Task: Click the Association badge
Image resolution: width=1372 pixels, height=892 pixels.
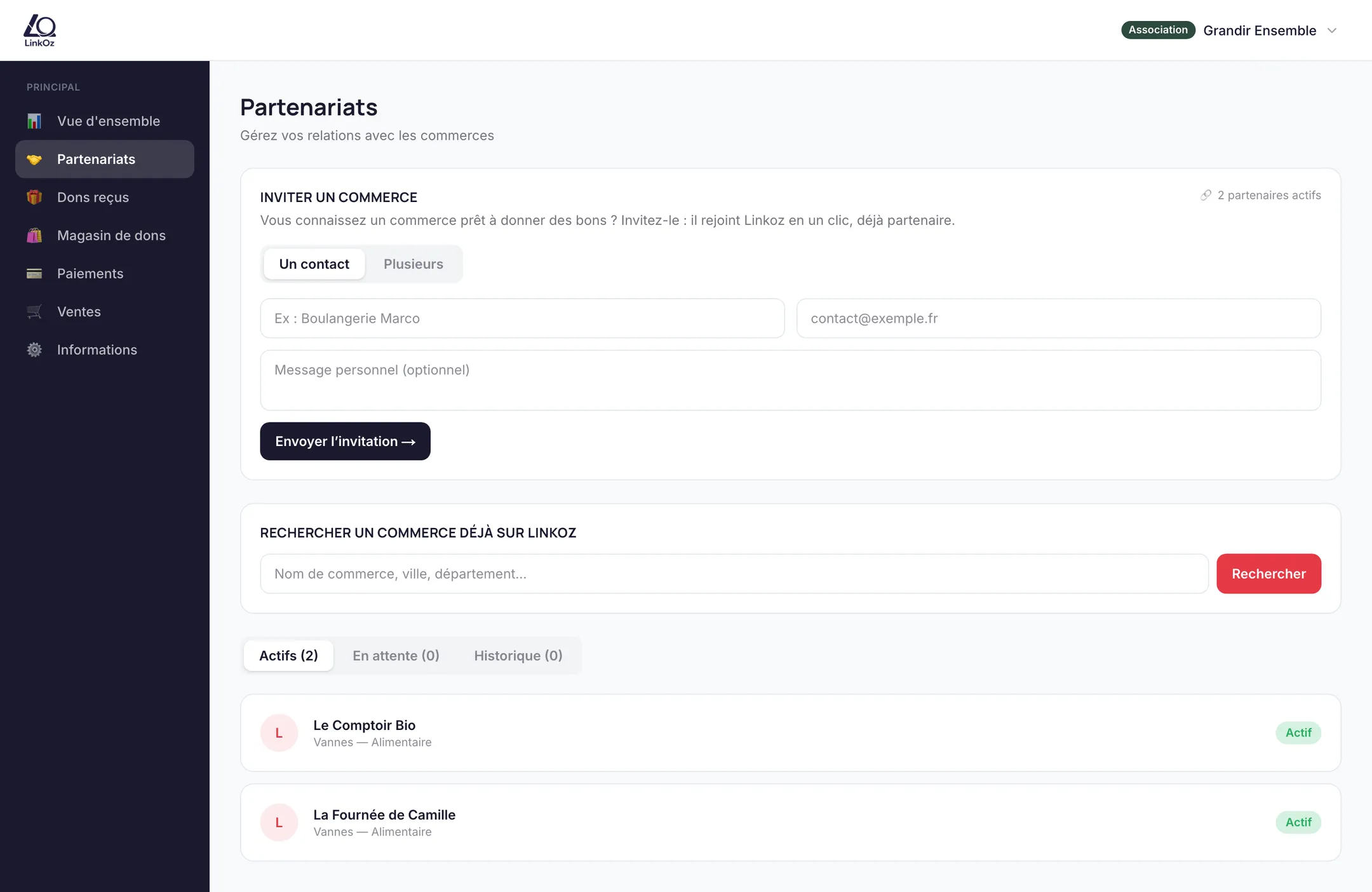Action: (x=1158, y=30)
